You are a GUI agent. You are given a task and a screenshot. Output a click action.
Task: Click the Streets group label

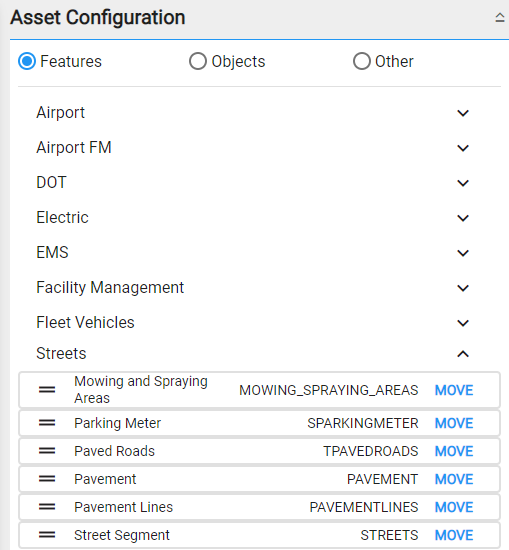click(61, 353)
